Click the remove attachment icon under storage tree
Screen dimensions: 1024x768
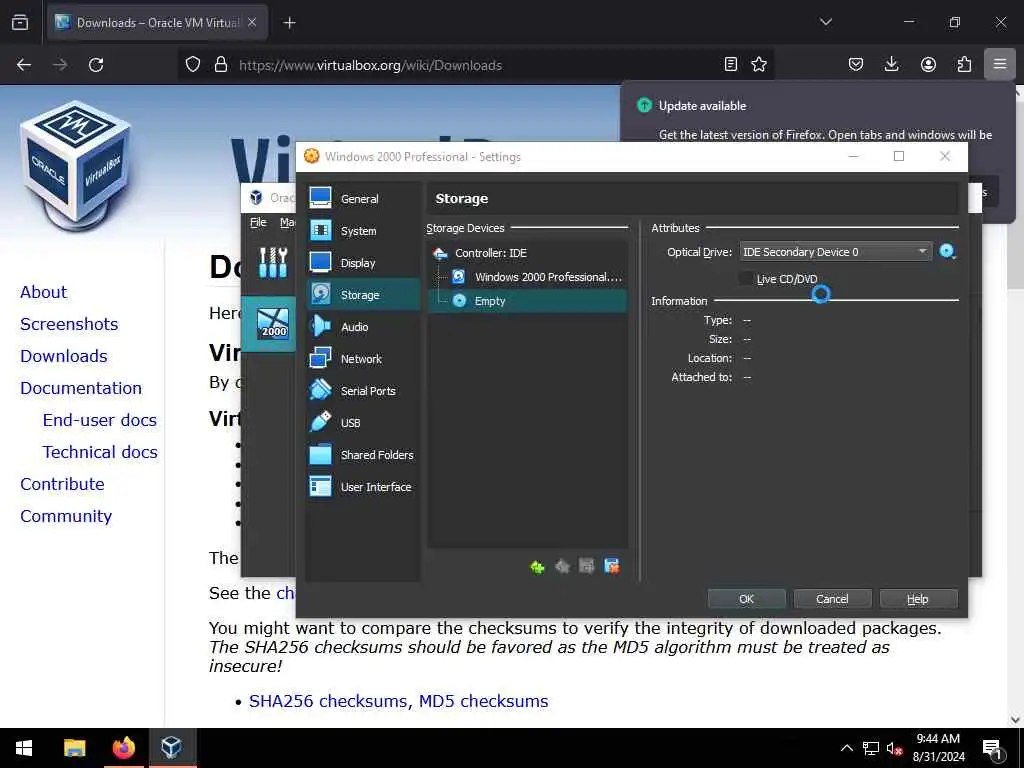pyautogui.click(x=611, y=566)
